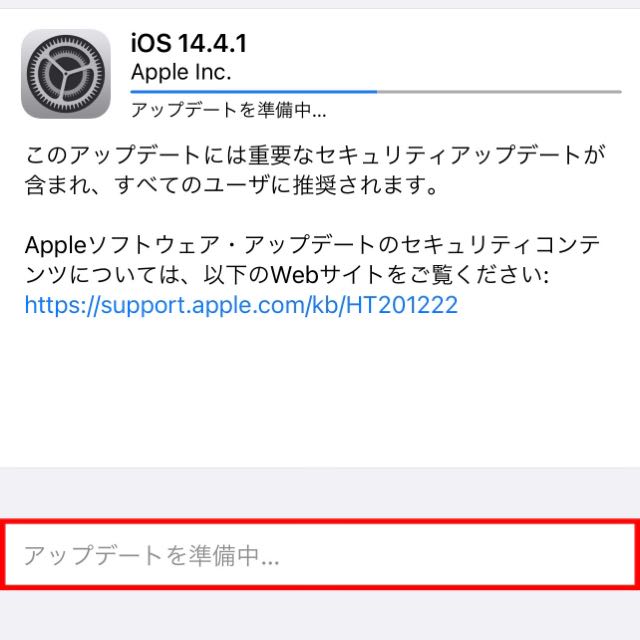Click the 以下のWebサイトをご覧ください text line

click(376, 275)
